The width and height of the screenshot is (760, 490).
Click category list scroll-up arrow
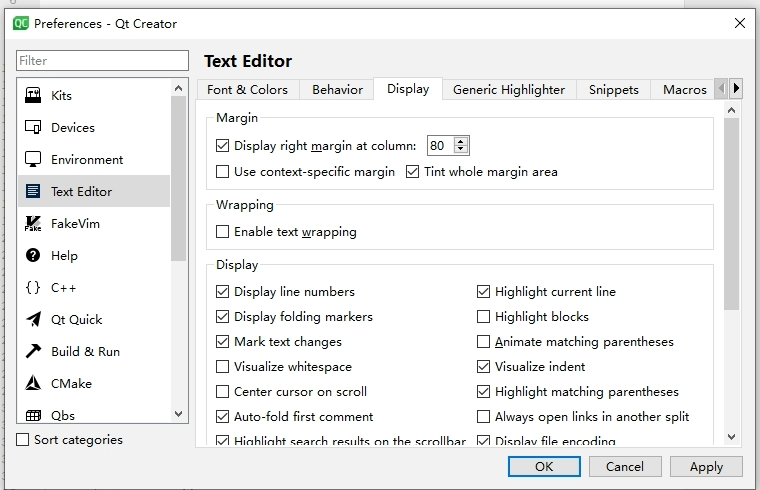pyautogui.click(x=178, y=88)
